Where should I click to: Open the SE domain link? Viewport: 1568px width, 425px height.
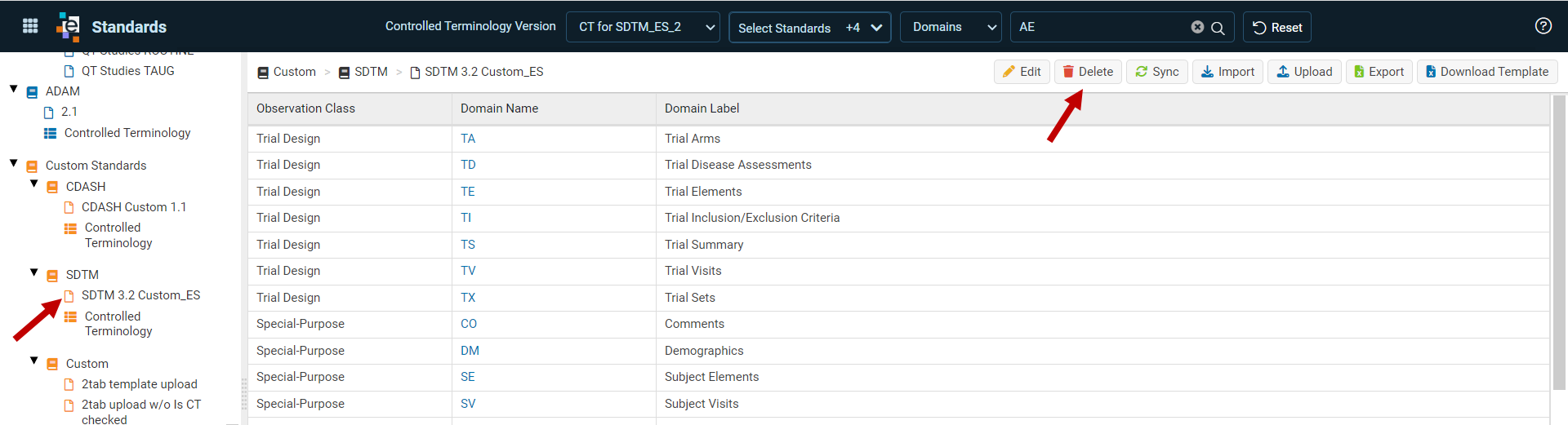click(x=468, y=377)
